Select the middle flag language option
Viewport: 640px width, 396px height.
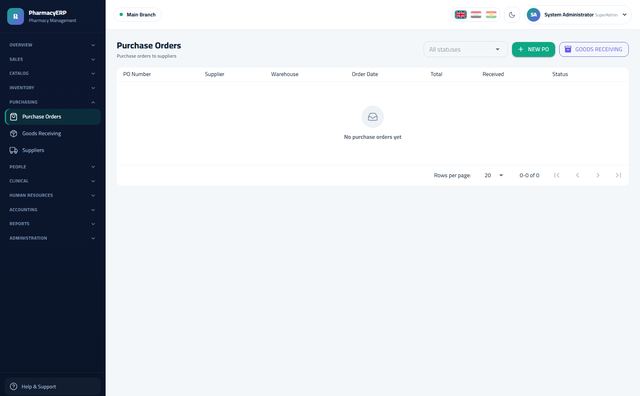tap(476, 15)
